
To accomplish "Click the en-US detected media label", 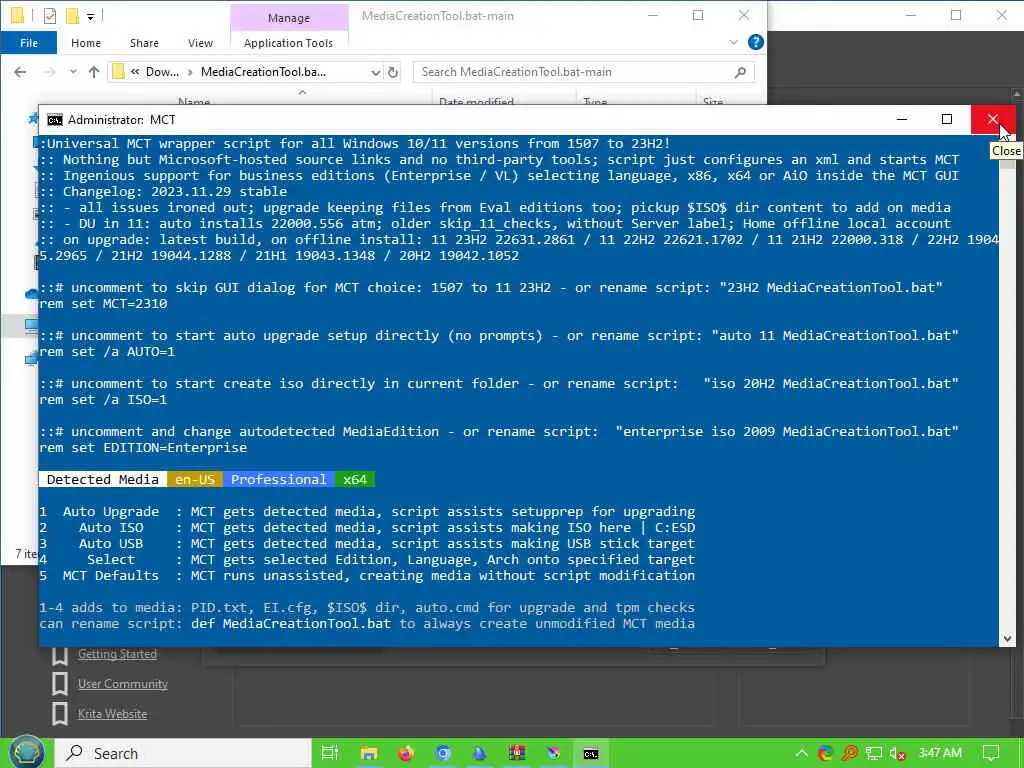I will click(x=195, y=479).
